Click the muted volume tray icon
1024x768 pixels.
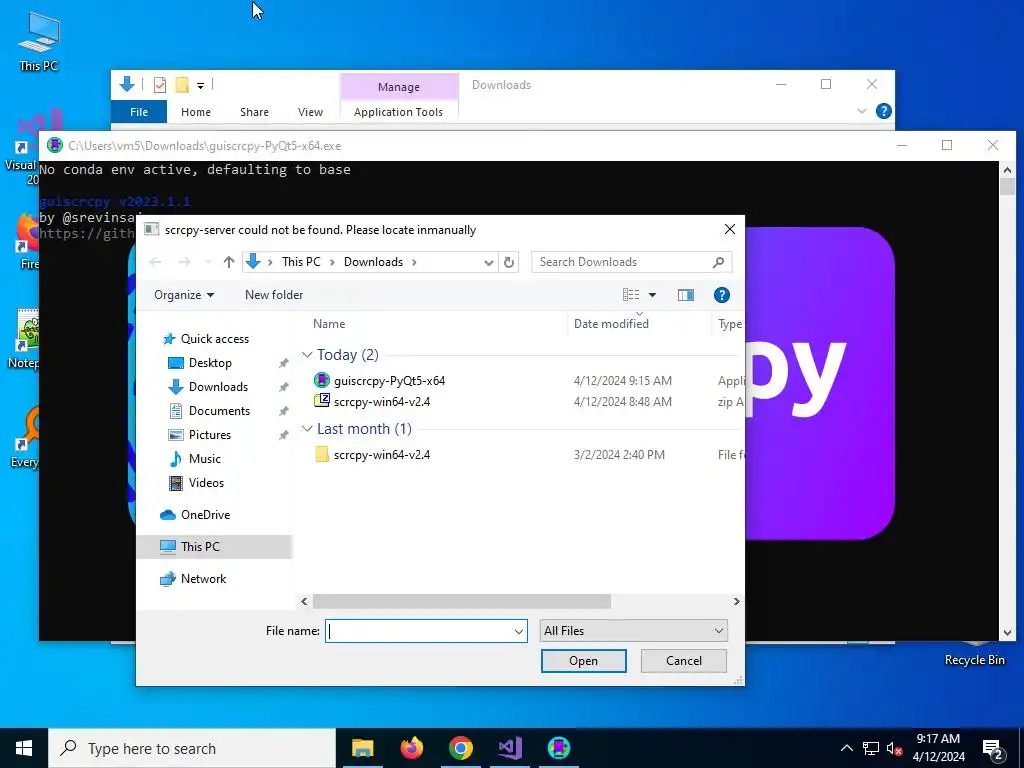[895, 748]
